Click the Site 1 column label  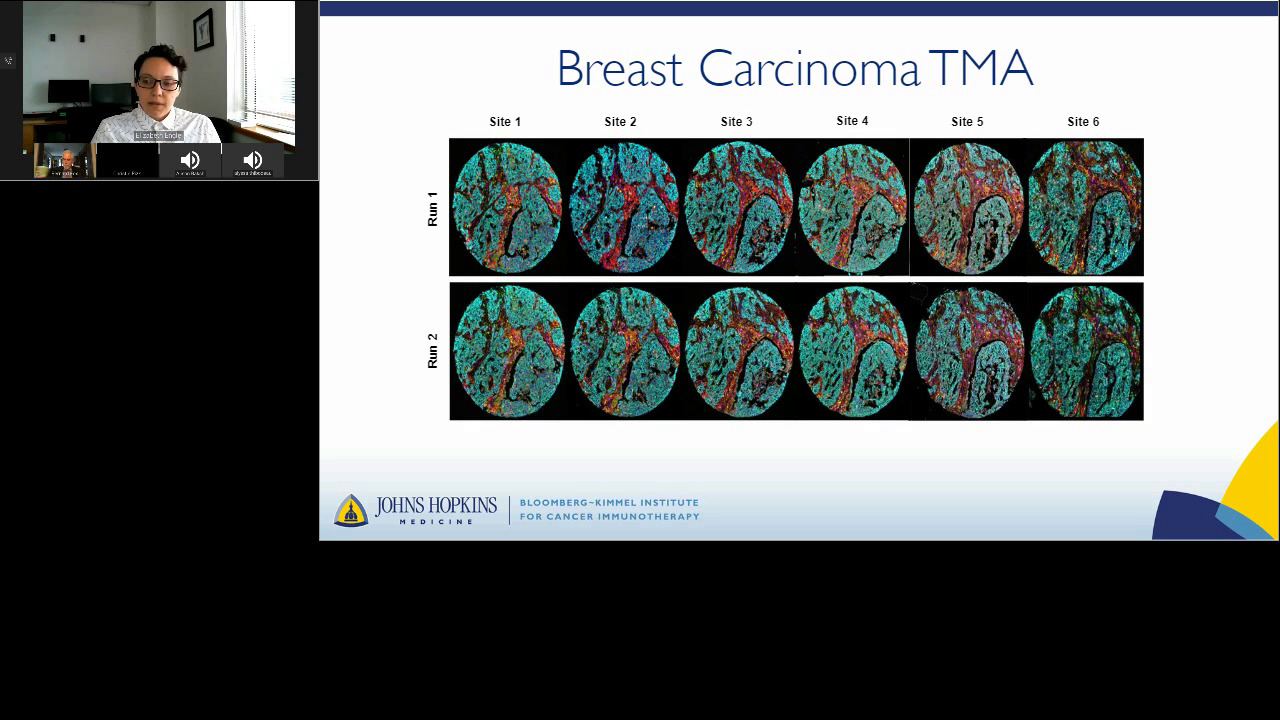(x=505, y=122)
